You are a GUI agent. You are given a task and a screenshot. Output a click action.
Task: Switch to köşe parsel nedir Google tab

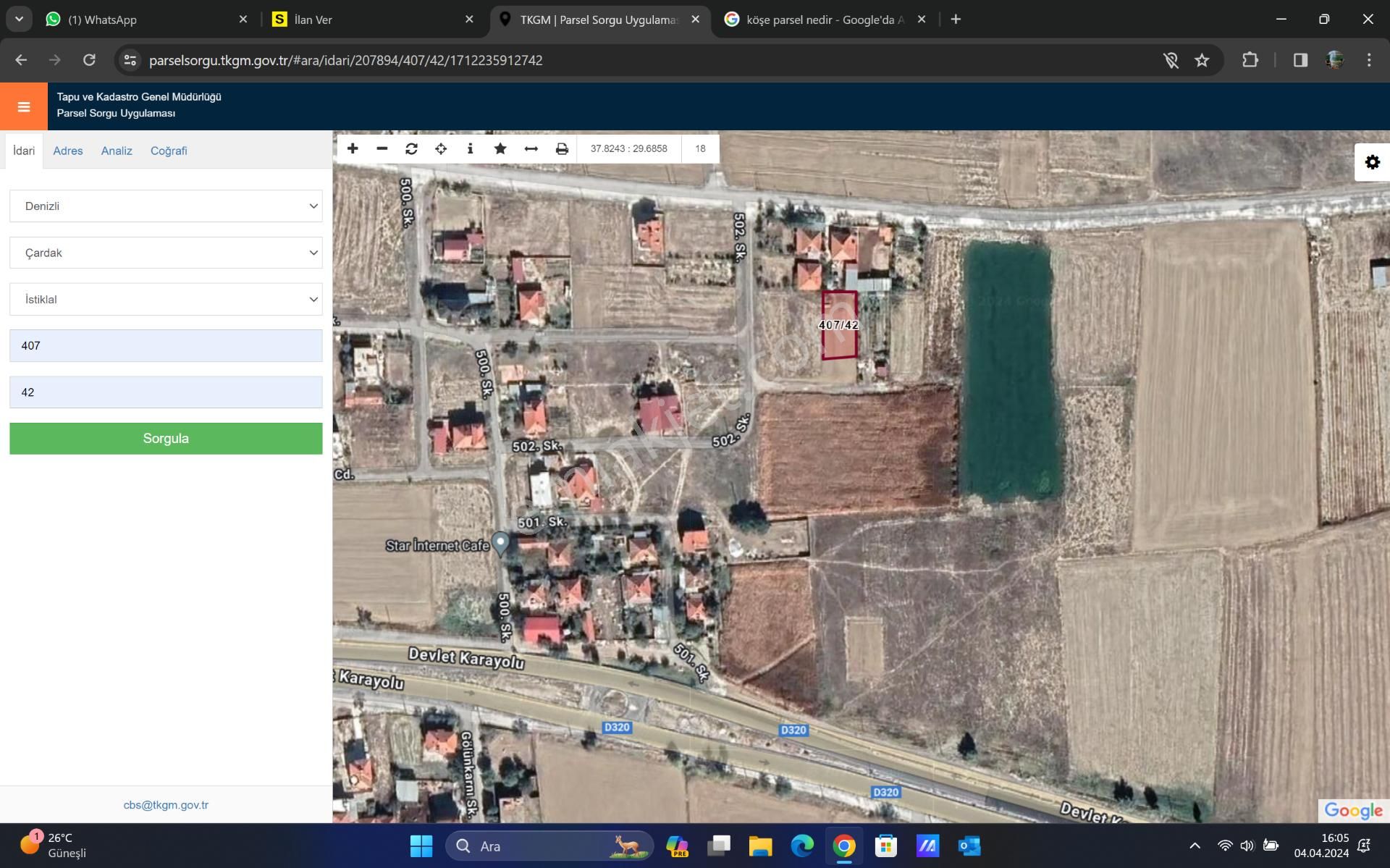pyautogui.click(x=825, y=20)
